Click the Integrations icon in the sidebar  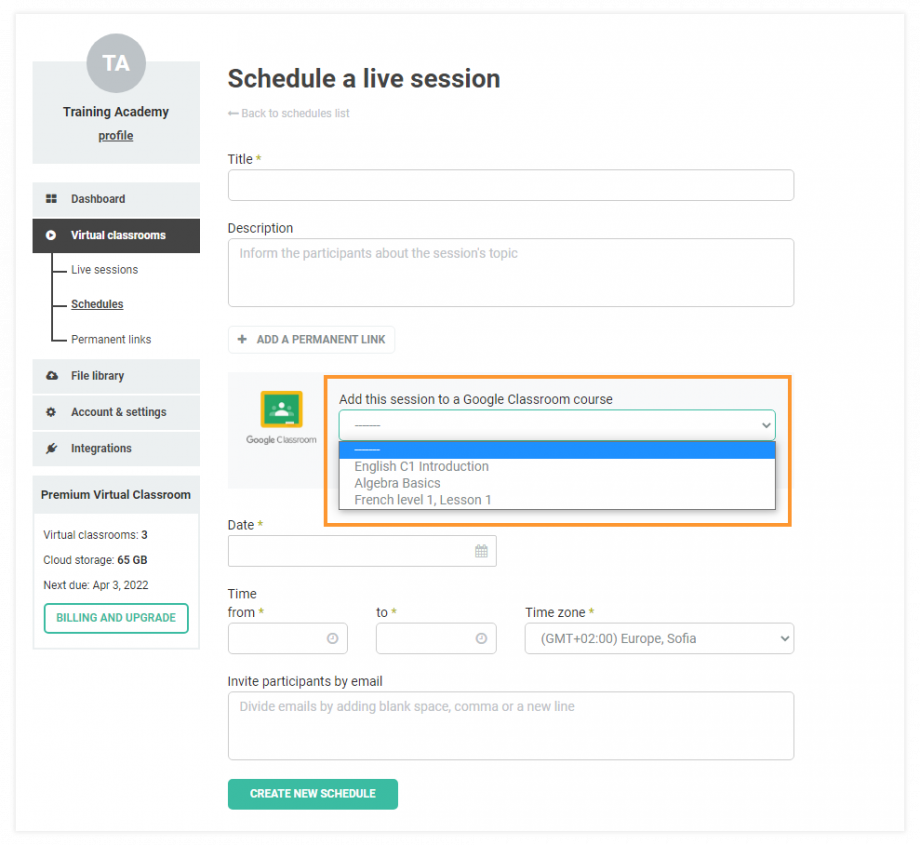coord(51,448)
